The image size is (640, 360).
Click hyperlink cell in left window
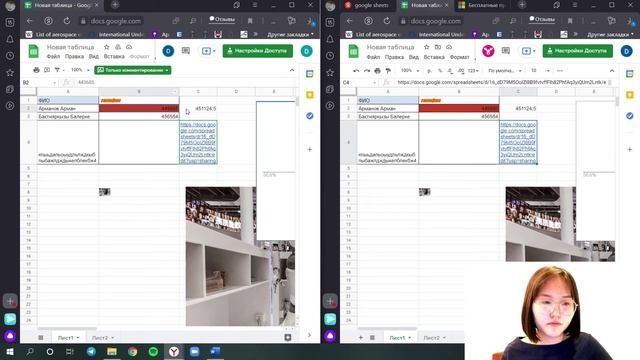coord(198,142)
